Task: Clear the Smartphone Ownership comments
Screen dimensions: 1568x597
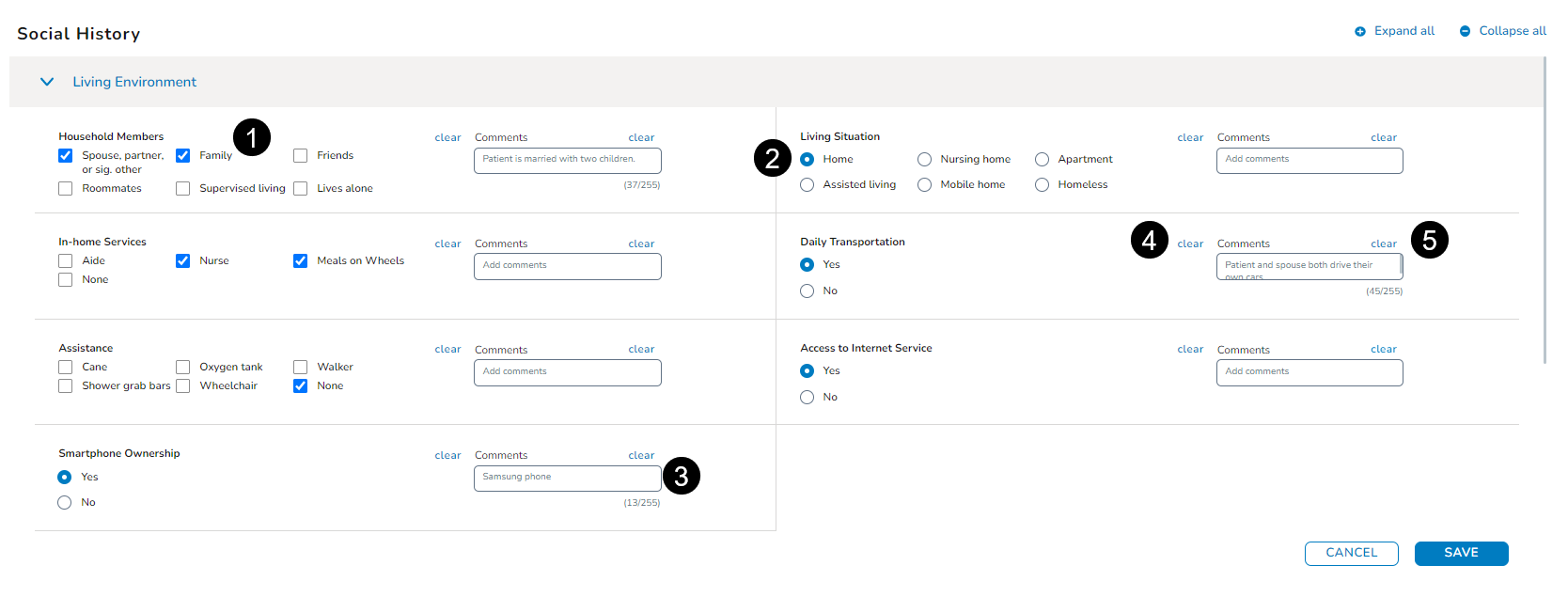Action: coord(641,456)
